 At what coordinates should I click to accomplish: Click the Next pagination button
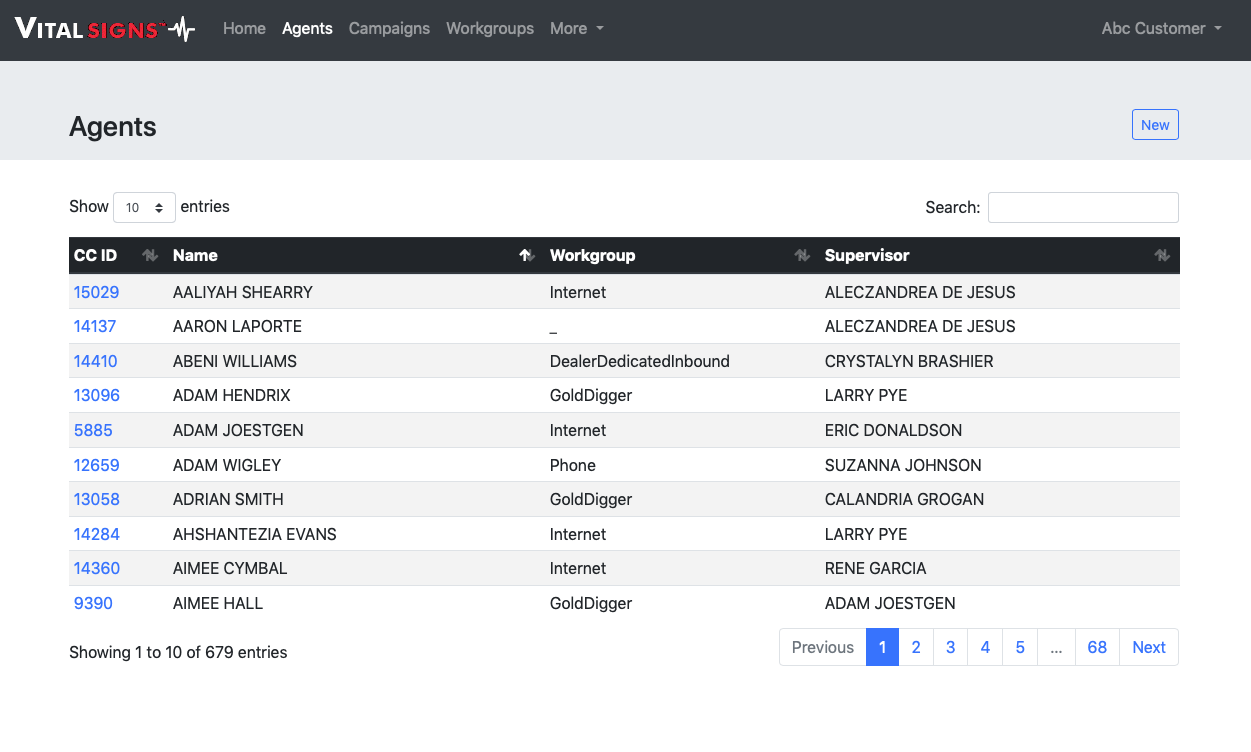1149,648
